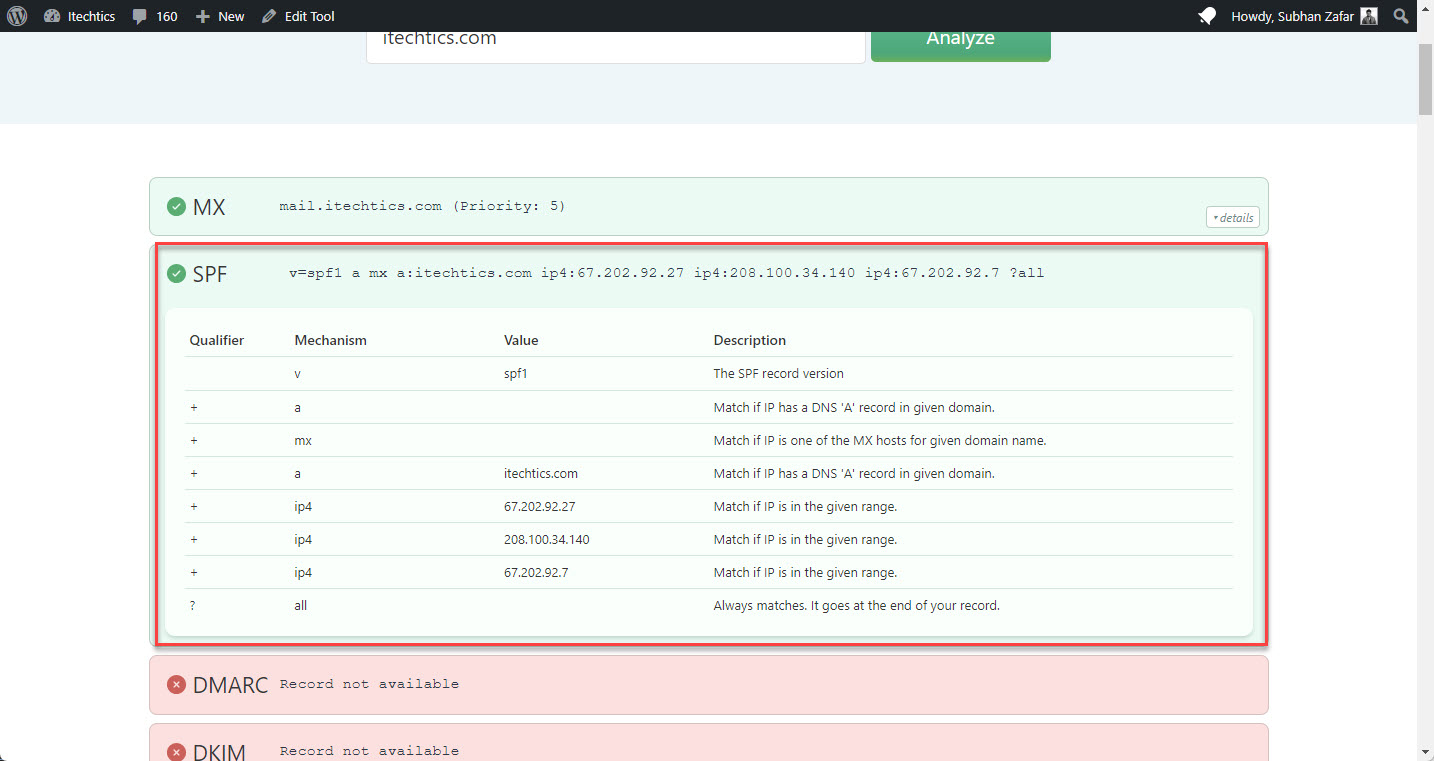Click the Description column header

pos(750,340)
